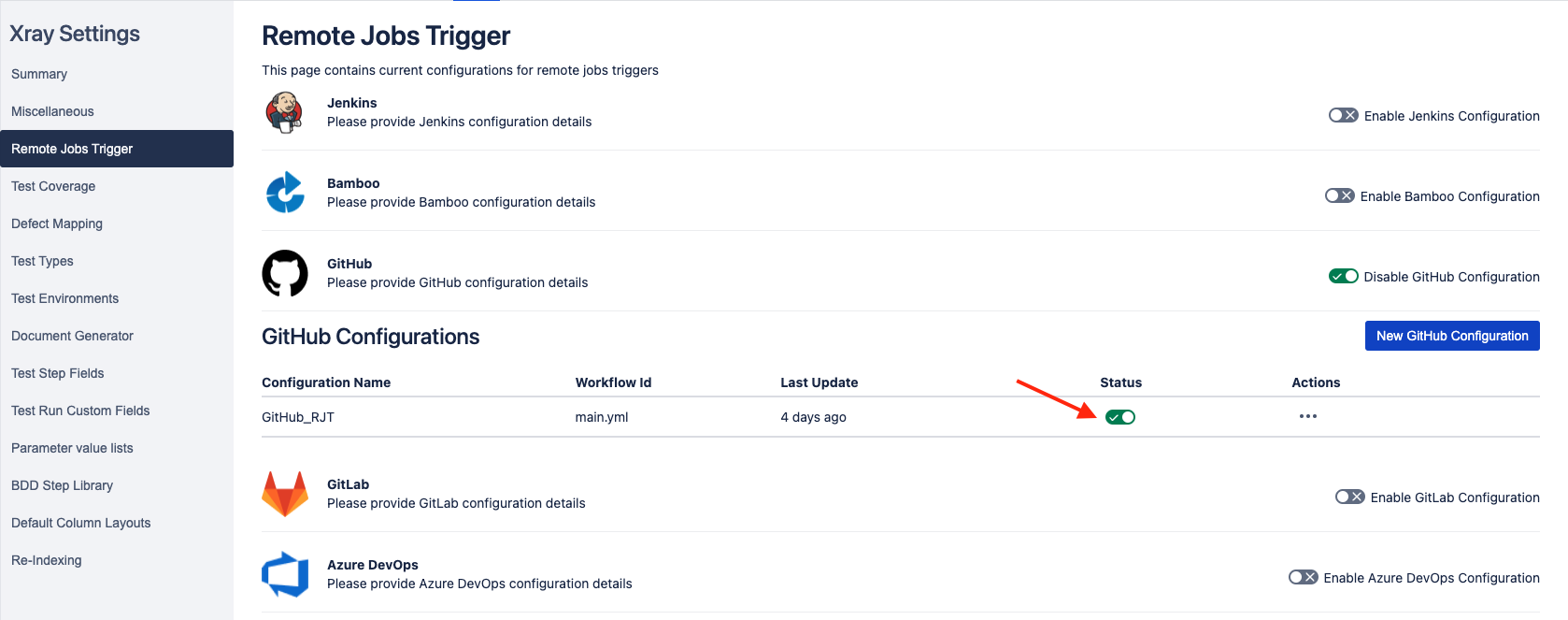Open the BDD Step Library page
This screenshot has height=620, width=1568.
tap(62, 485)
